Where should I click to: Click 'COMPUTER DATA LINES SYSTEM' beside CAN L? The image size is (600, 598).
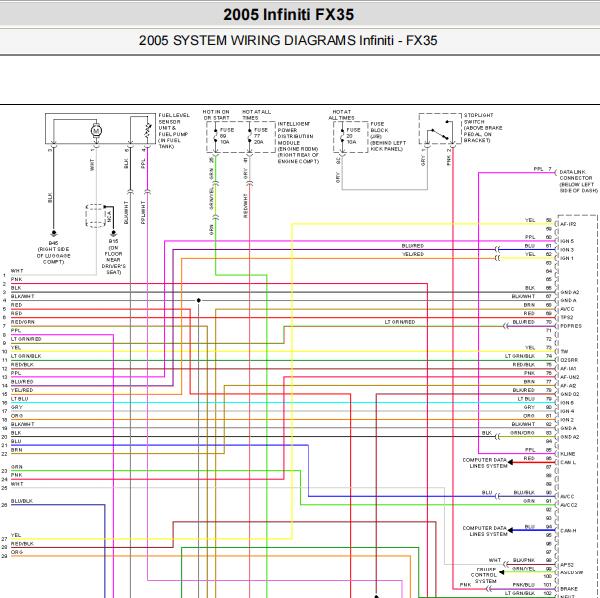pos(484,463)
